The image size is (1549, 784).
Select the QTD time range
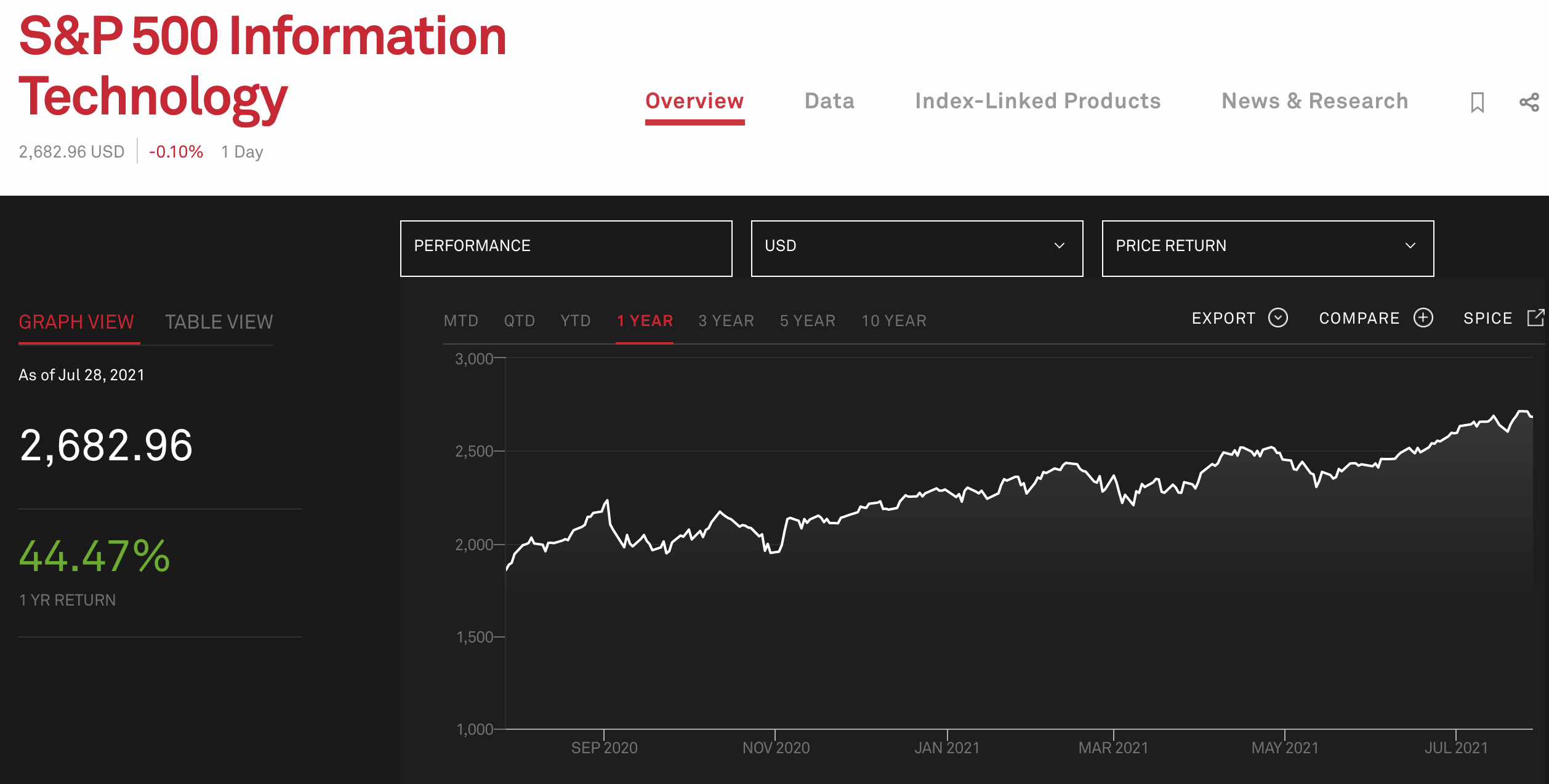(x=520, y=321)
